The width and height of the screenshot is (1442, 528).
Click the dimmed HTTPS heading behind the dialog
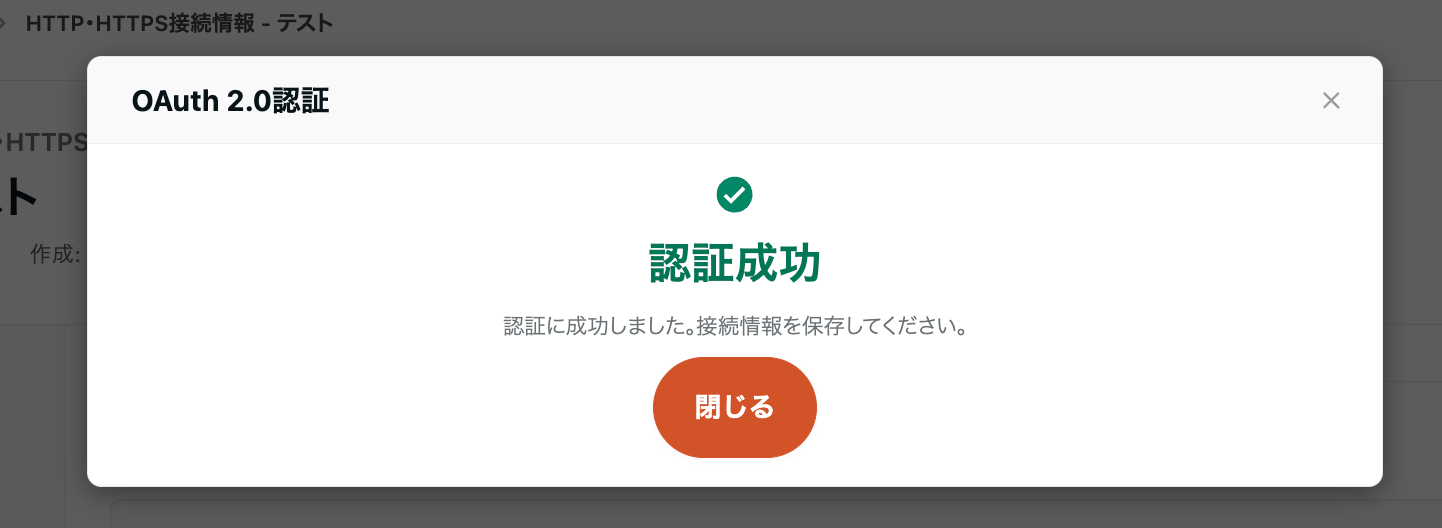pyautogui.click(x=44, y=142)
